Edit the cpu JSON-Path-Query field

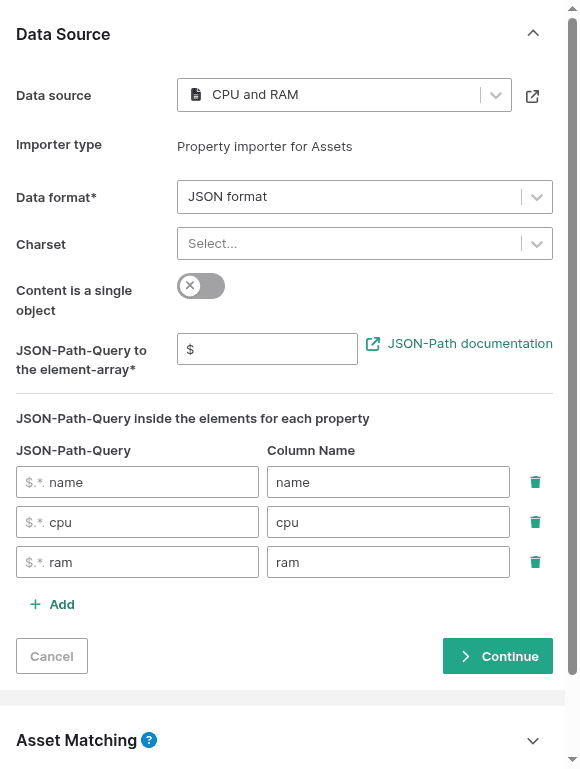pyautogui.click(x=137, y=522)
